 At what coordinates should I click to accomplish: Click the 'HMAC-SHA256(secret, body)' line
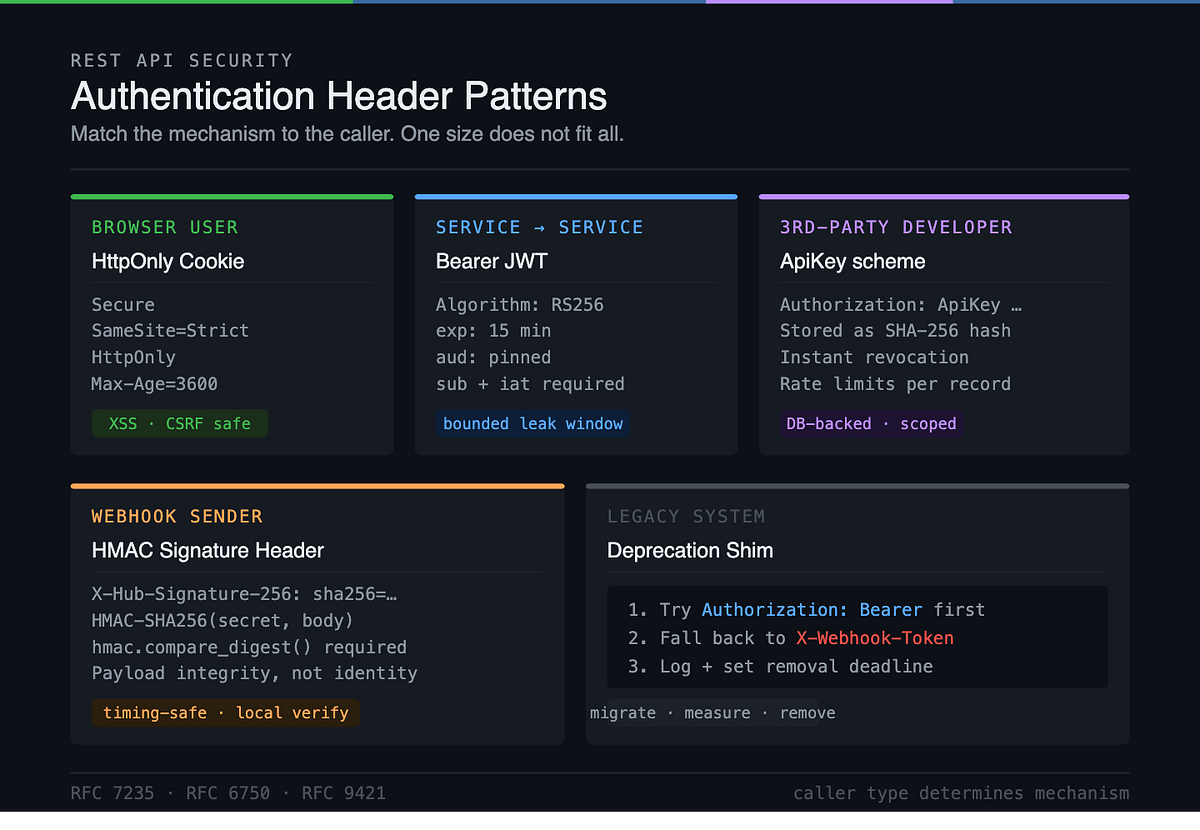coord(223,620)
